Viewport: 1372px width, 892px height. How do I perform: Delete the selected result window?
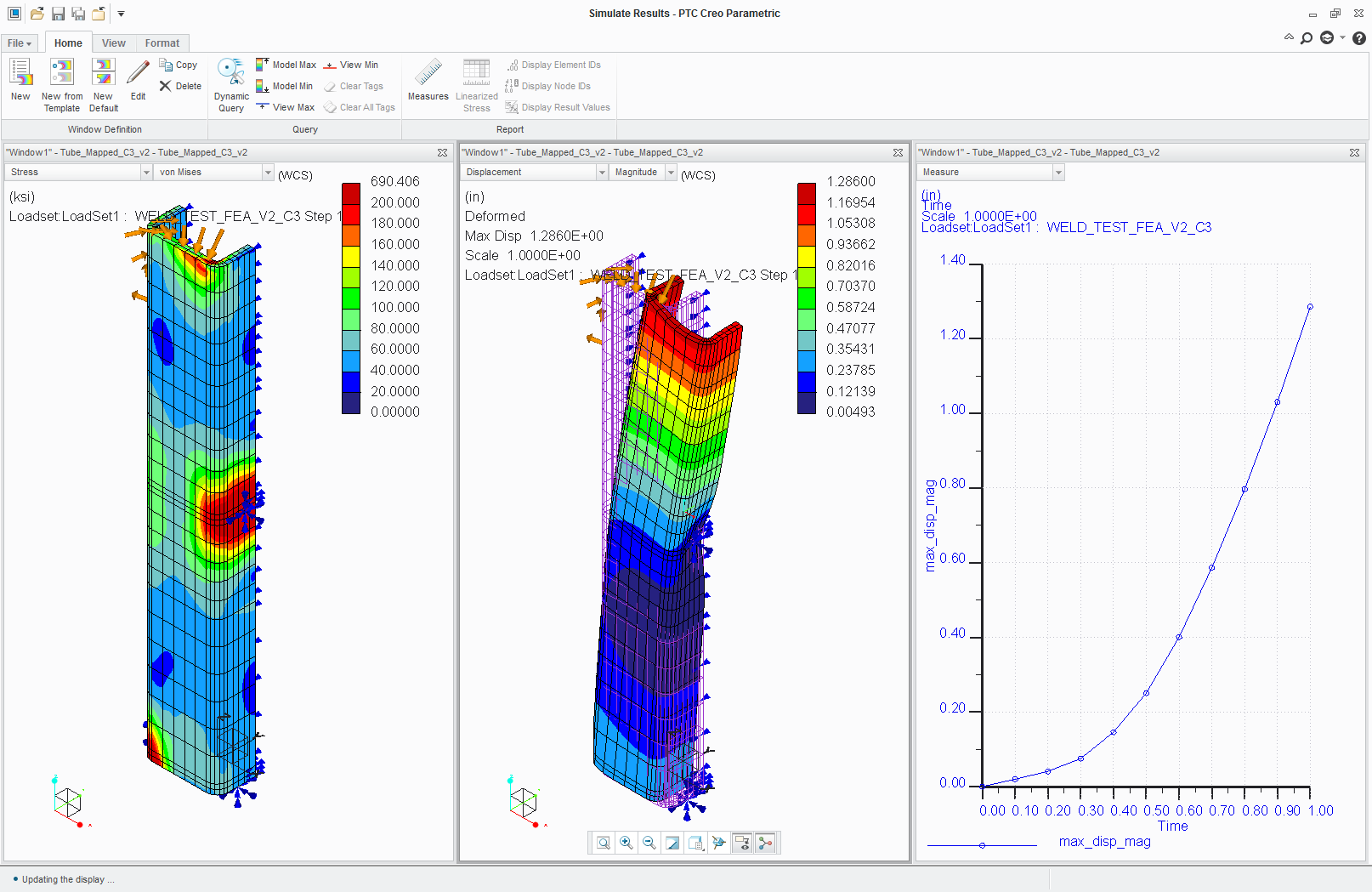point(180,86)
